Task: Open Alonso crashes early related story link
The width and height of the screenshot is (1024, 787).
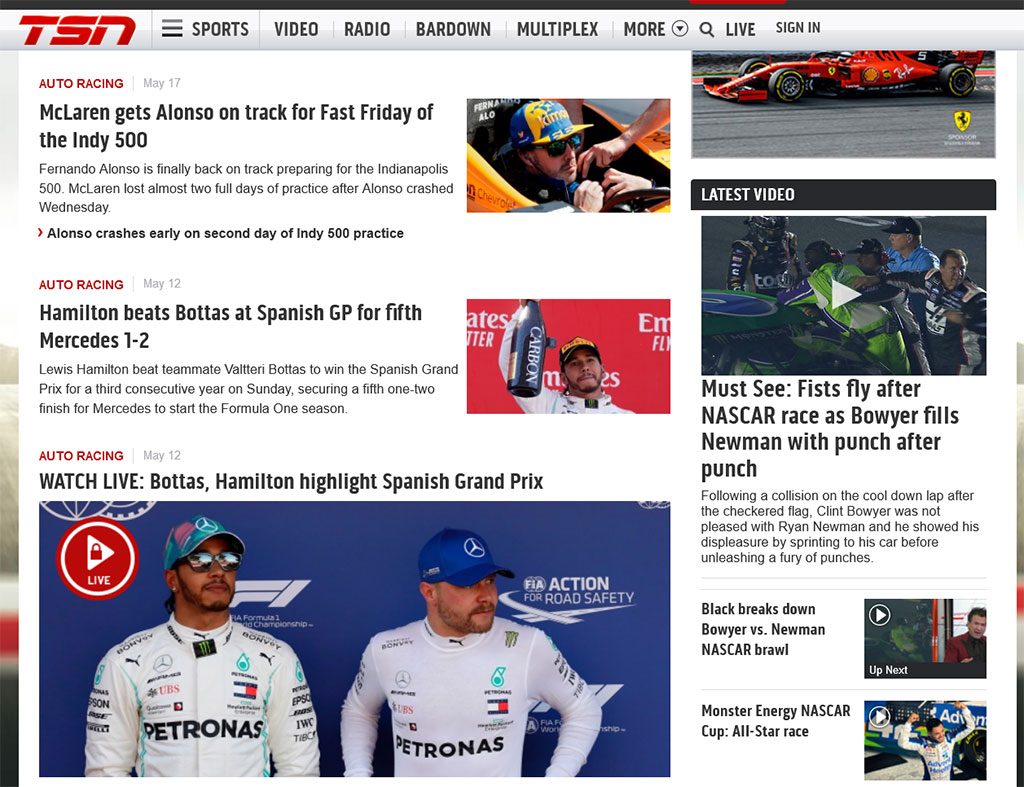Action: (x=225, y=233)
